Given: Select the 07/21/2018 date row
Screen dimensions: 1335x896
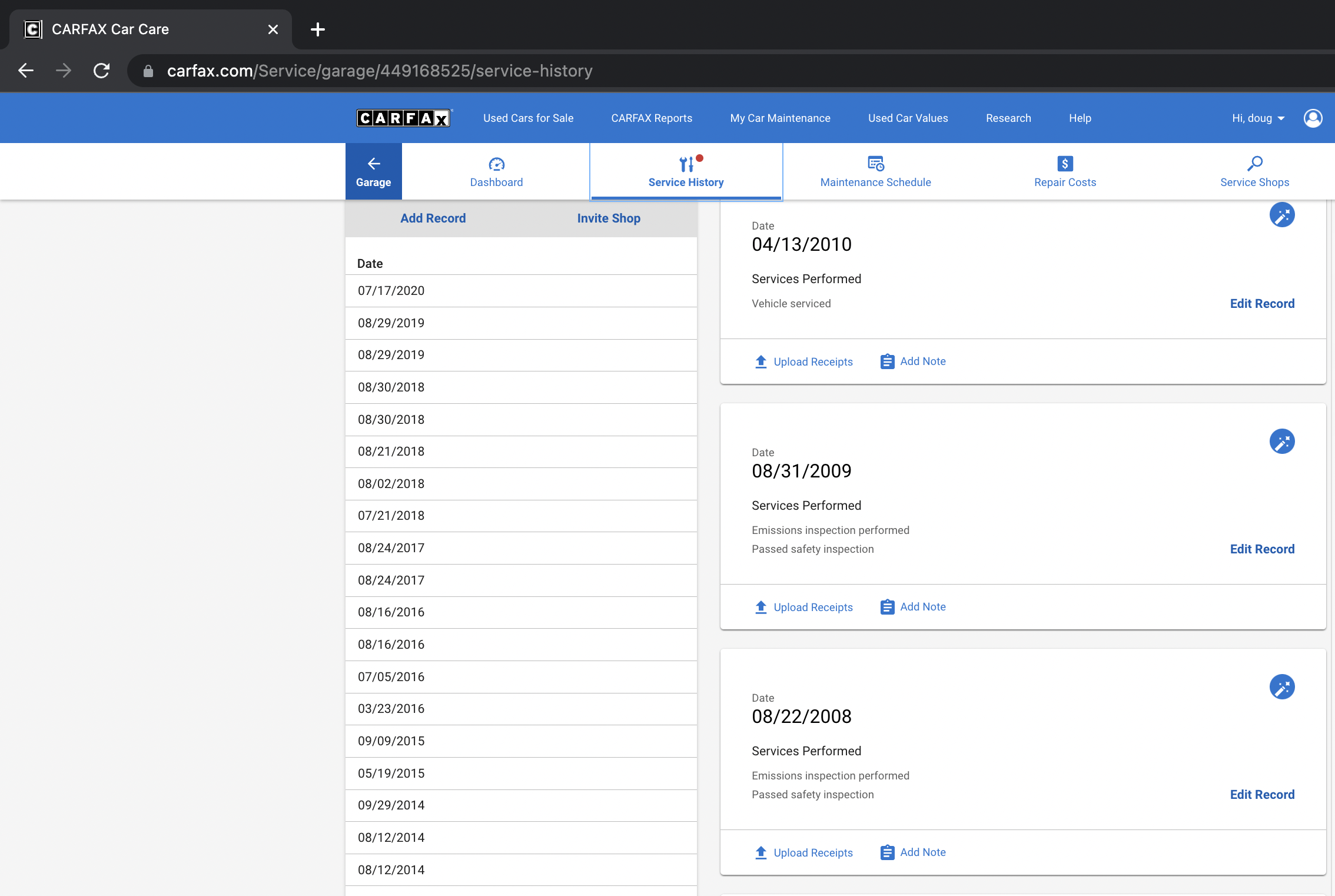Looking at the screenshot, I should pyautogui.click(x=521, y=516).
